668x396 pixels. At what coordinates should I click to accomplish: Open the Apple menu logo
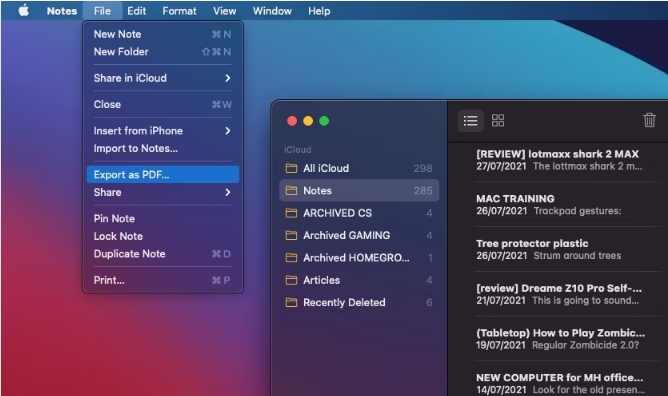24,10
